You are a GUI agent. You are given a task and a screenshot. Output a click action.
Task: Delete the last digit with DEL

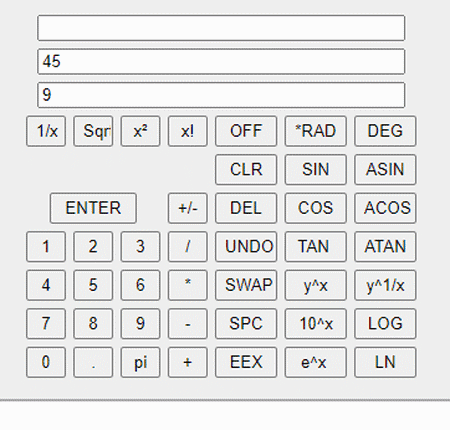point(246,208)
